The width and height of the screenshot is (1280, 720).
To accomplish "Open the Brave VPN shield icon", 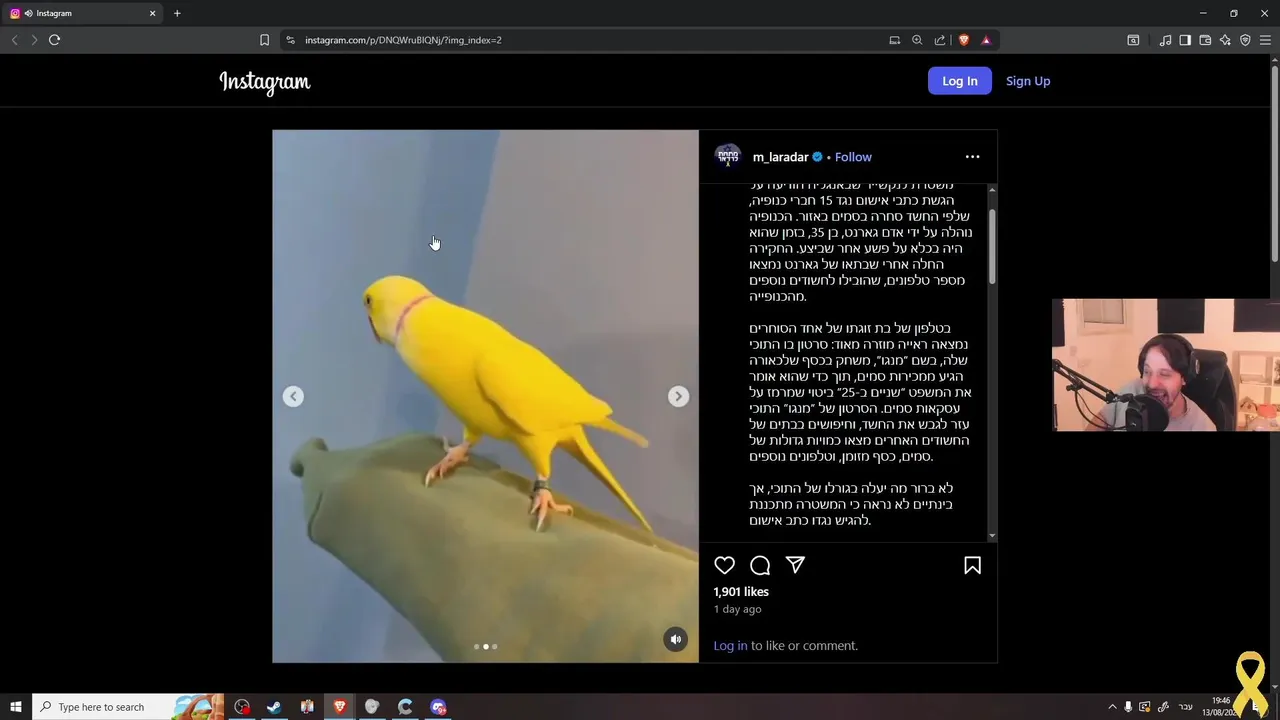I will (1245, 40).
